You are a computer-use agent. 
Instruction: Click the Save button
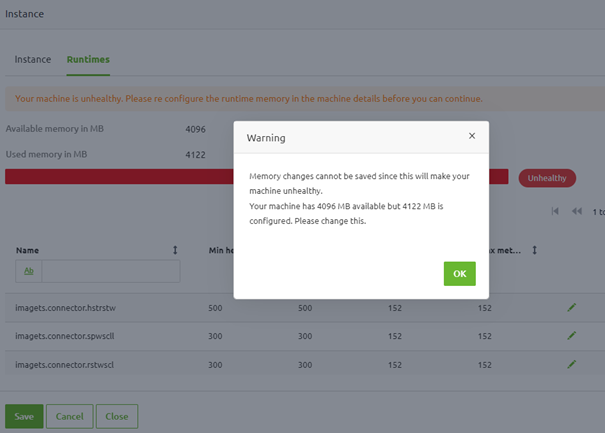pos(24,416)
